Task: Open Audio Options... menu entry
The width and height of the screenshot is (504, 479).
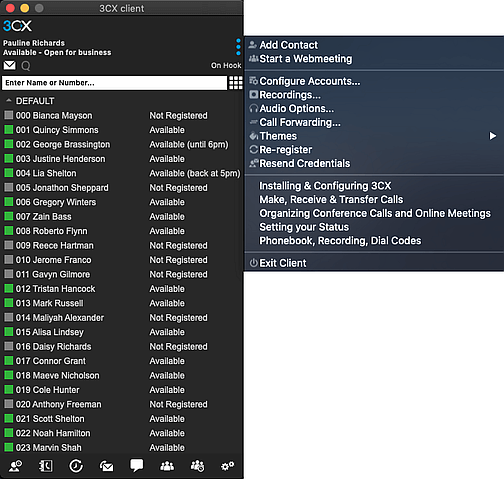Action: pos(374,108)
